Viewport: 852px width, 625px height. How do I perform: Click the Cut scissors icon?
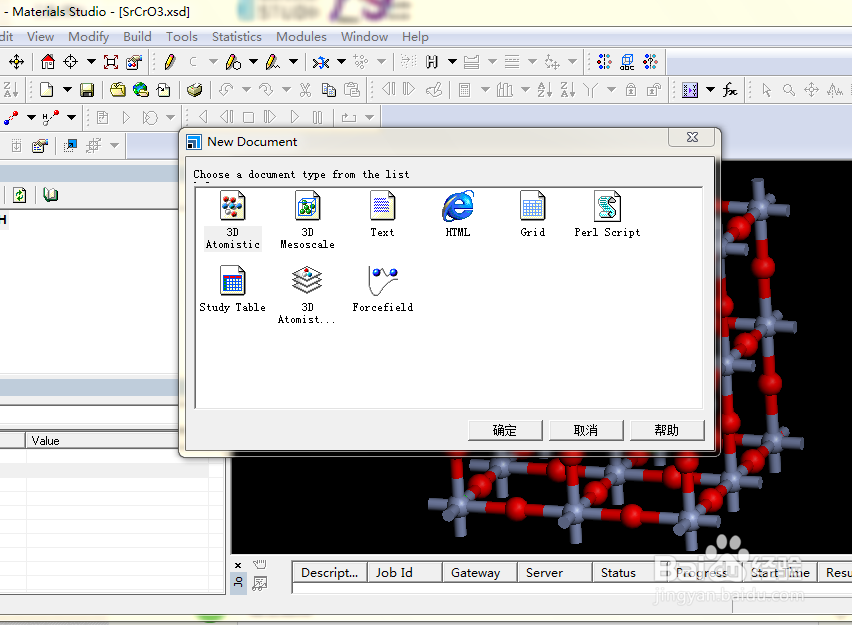305,90
